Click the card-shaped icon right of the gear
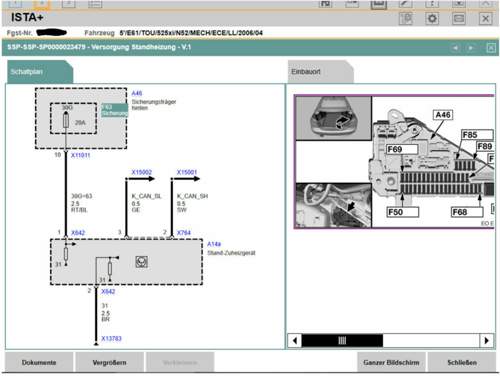The height and width of the screenshot is (379, 500). click(x=459, y=18)
